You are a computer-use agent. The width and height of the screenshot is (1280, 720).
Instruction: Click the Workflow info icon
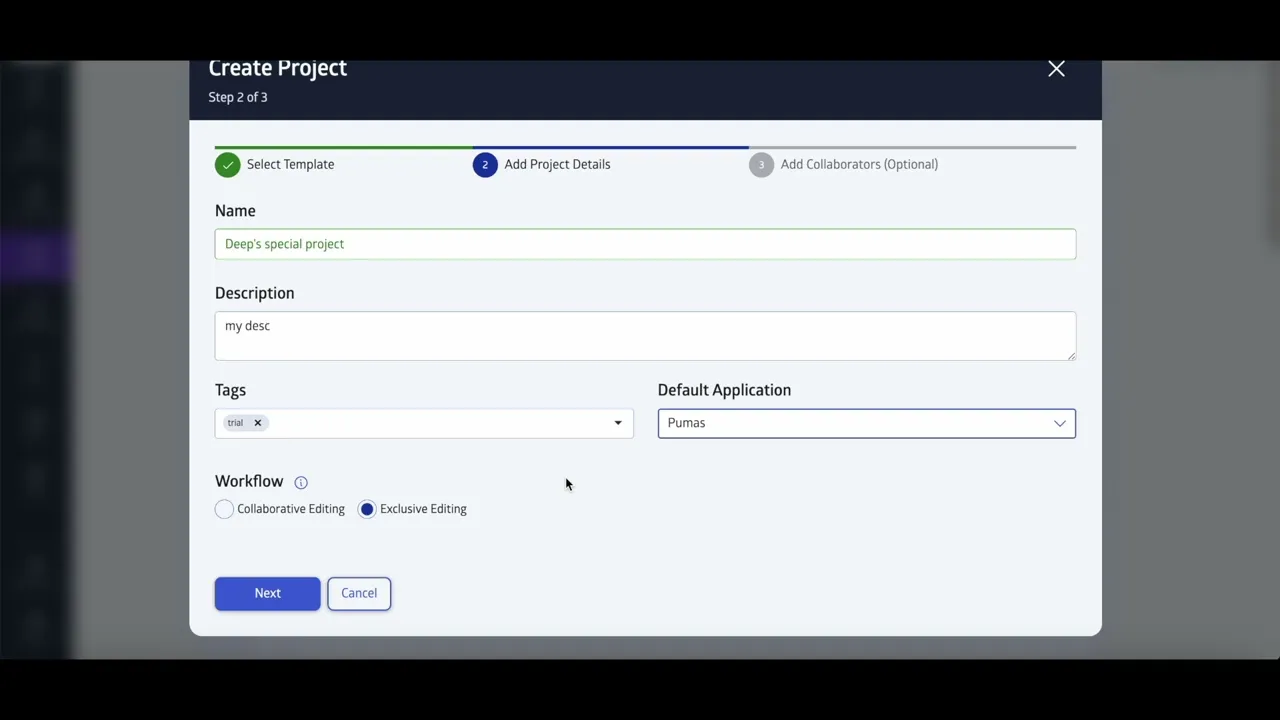(x=301, y=482)
